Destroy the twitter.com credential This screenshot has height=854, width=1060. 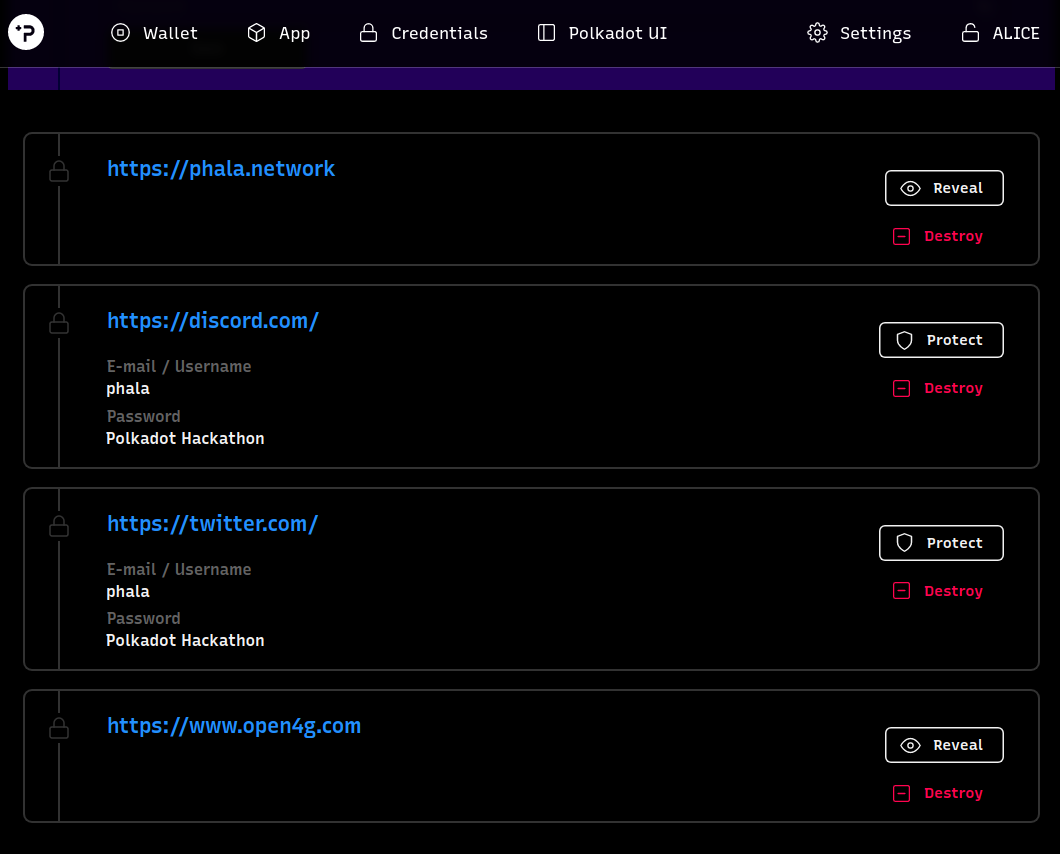[938, 591]
